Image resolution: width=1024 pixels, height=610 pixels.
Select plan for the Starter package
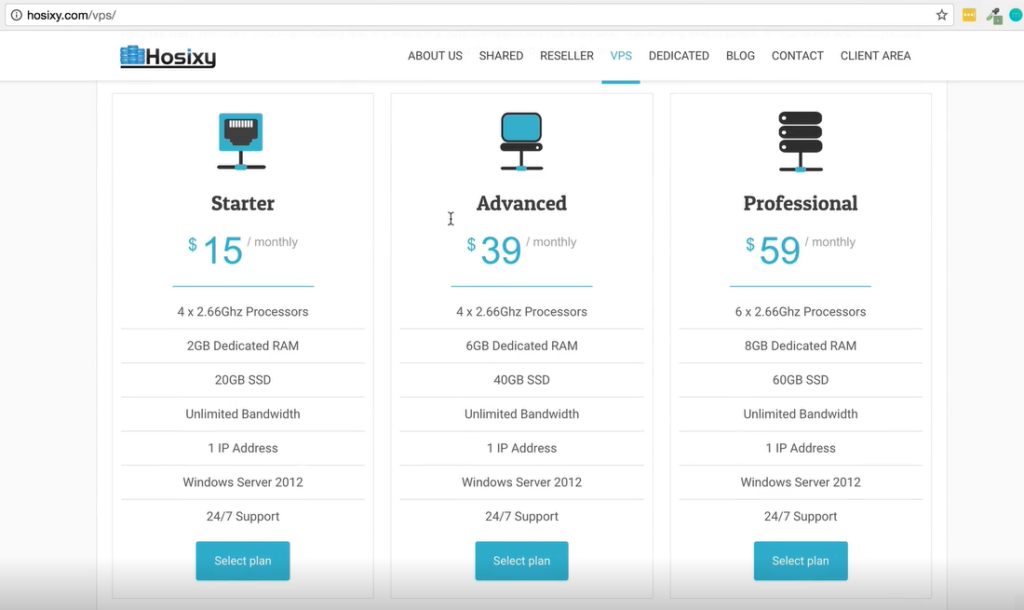pyautogui.click(x=243, y=561)
